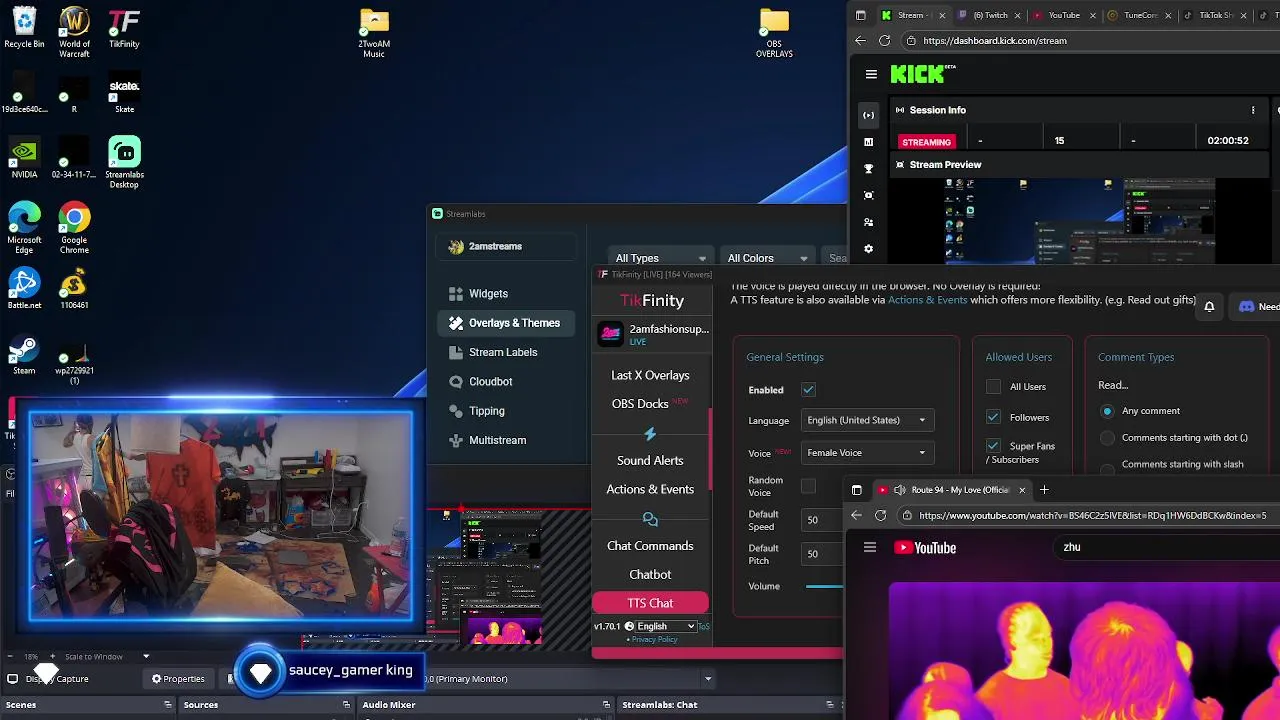Open All Colors filter dropdown in Streamlabs
The height and width of the screenshot is (720, 1280).
click(766, 258)
